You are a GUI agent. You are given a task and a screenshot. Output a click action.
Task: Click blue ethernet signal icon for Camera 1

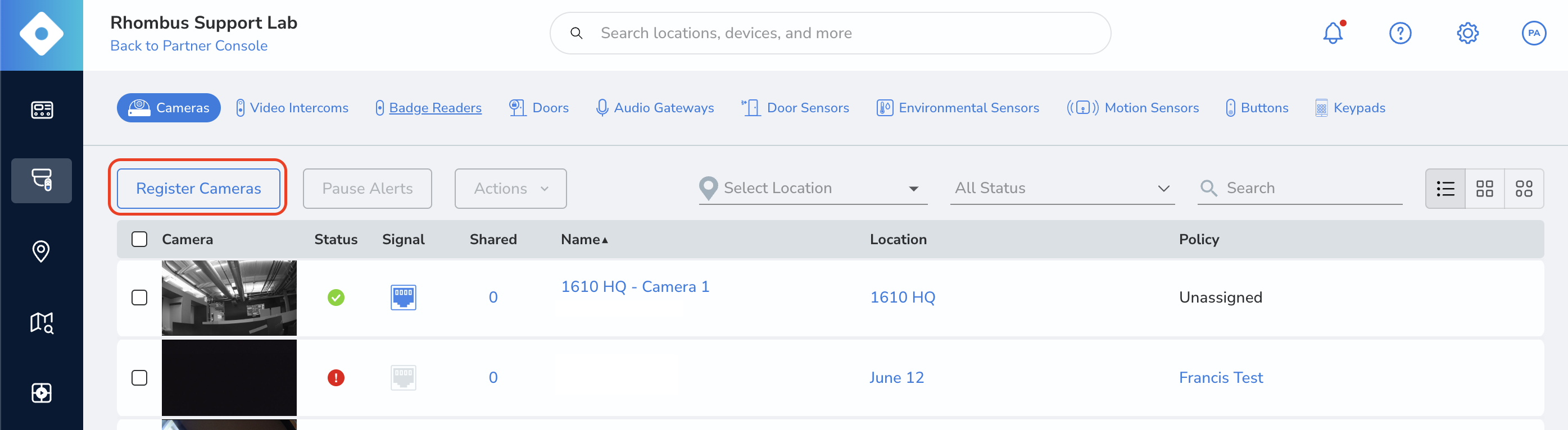(x=403, y=298)
